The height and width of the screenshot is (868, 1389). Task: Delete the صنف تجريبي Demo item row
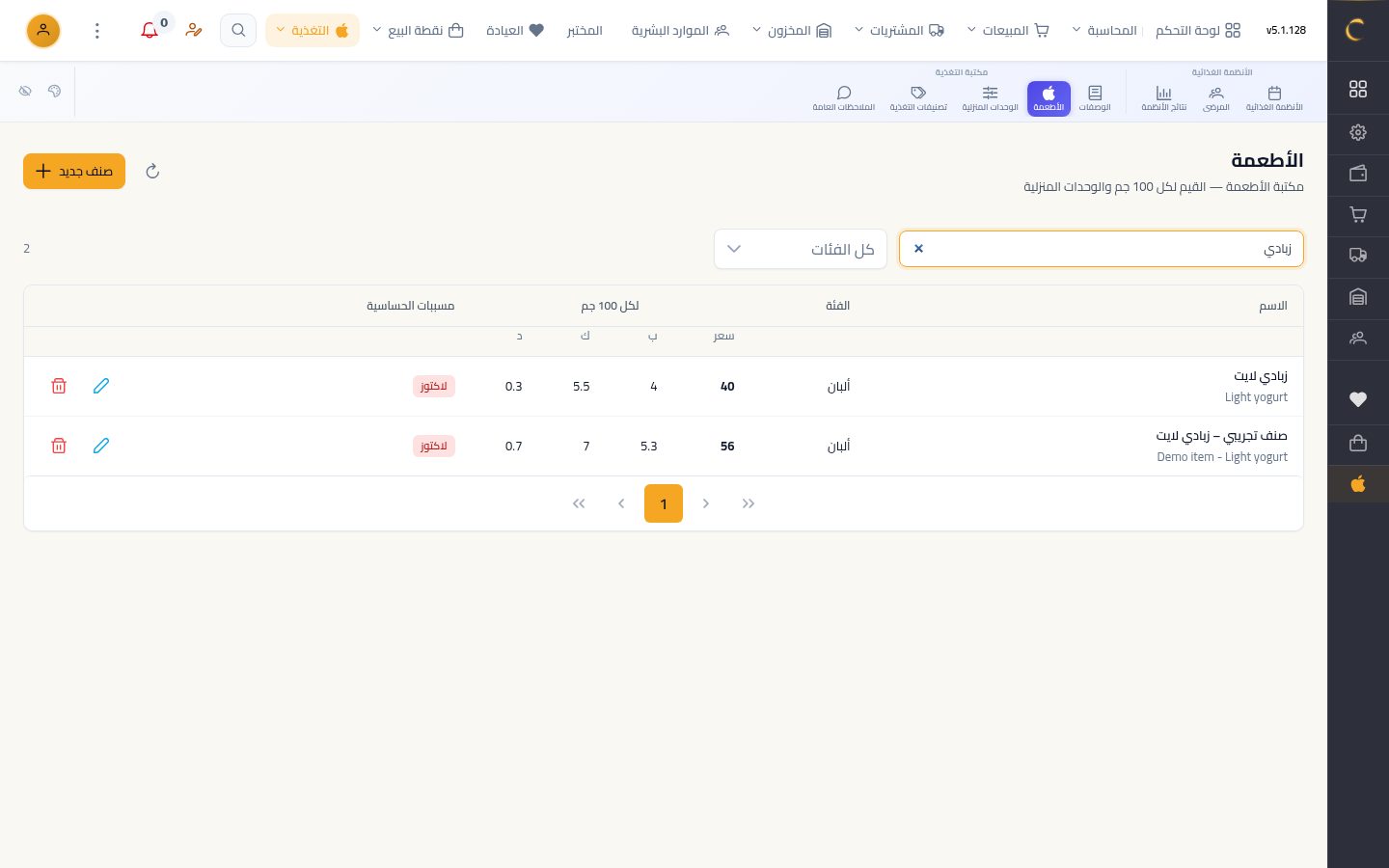tap(59, 446)
